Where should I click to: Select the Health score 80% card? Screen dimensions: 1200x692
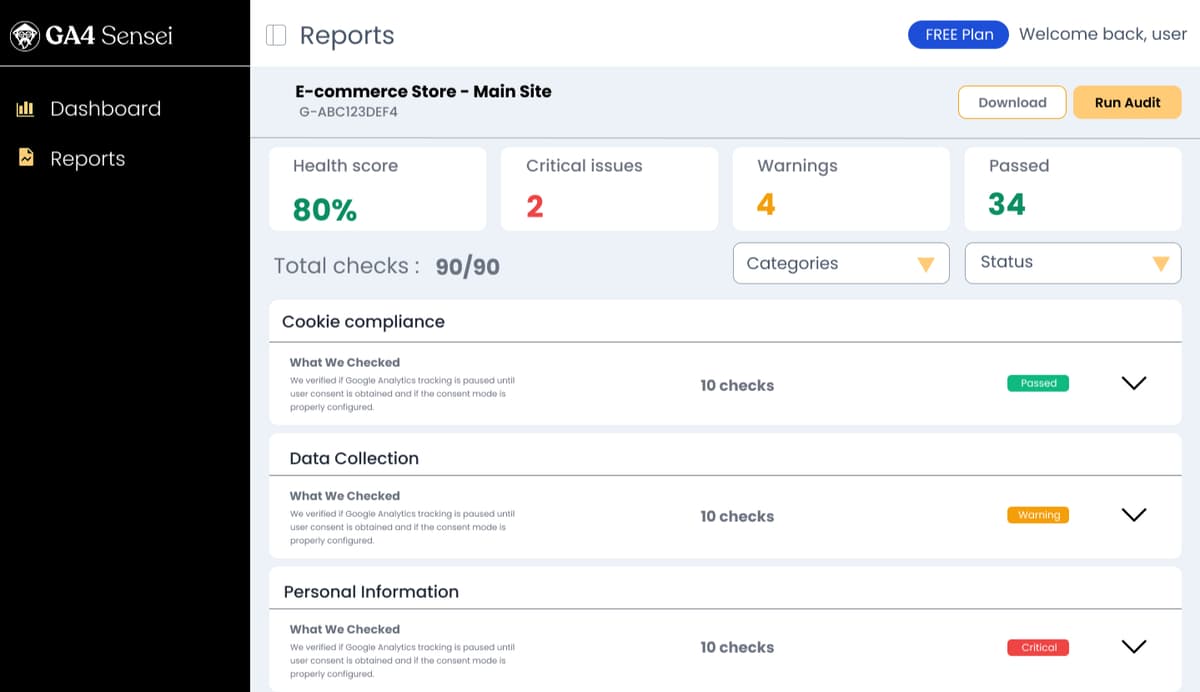point(377,189)
